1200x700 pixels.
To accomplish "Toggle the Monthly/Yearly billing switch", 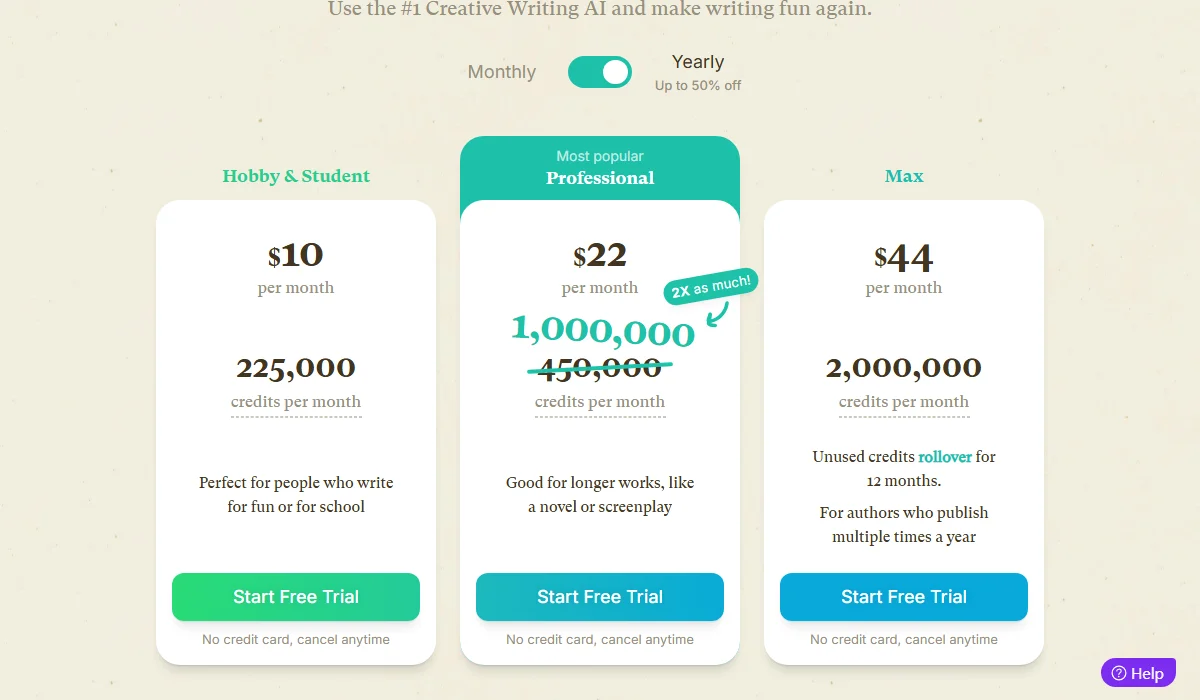I will tap(599, 72).
